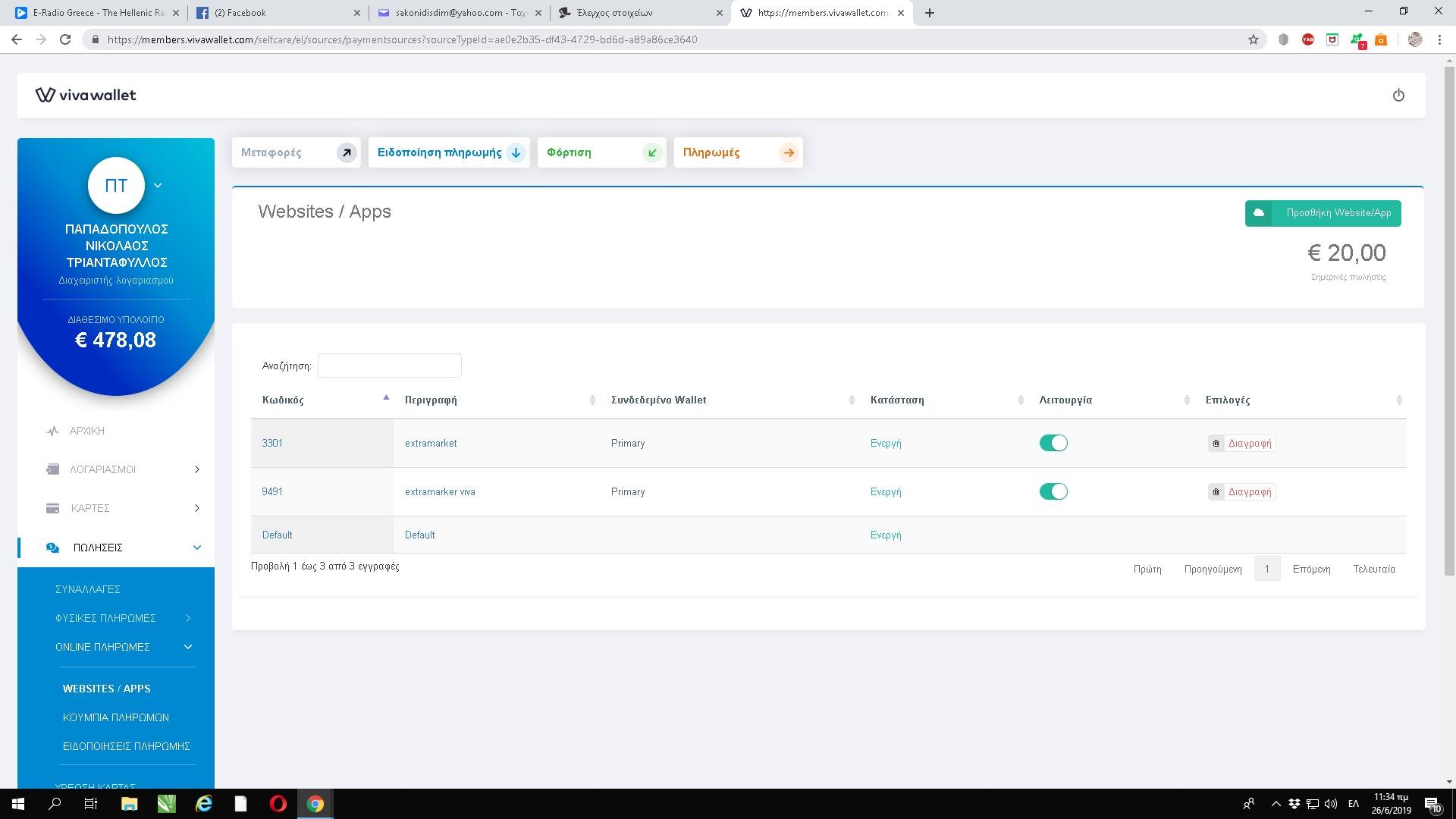Open Chrome three-dot menu
1456x819 pixels.
click(1439, 39)
